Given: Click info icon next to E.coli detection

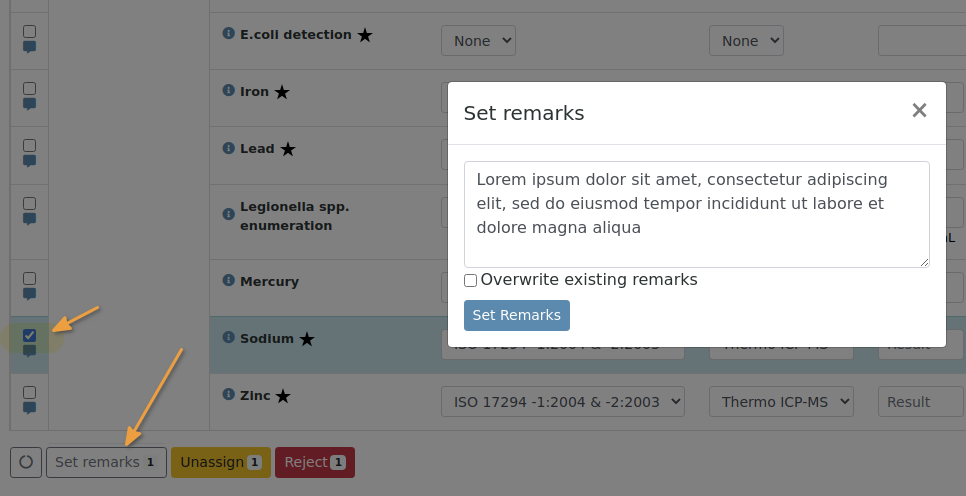Looking at the screenshot, I should coord(228,34).
